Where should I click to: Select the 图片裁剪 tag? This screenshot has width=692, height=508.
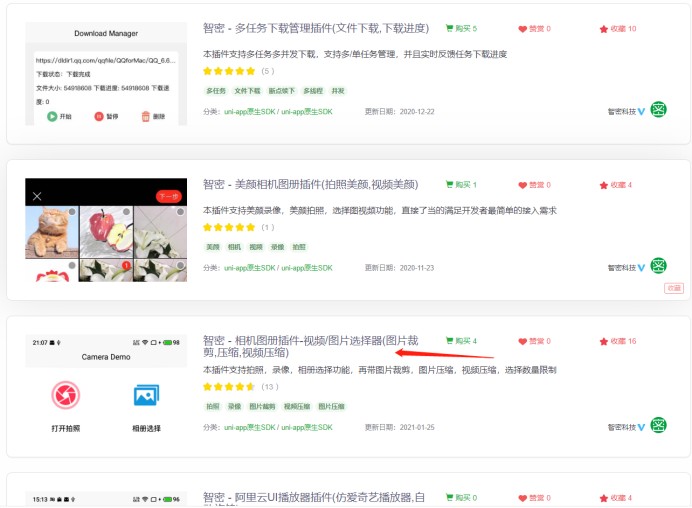point(262,406)
